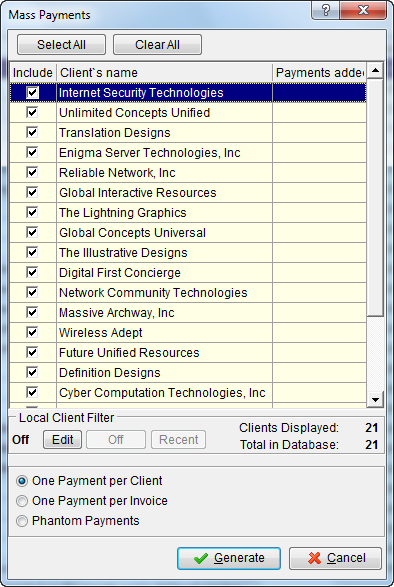The height and width of the screenshot is (587, 394).
Task: Edit the Local Client Filter
Action: click(63, 440)
